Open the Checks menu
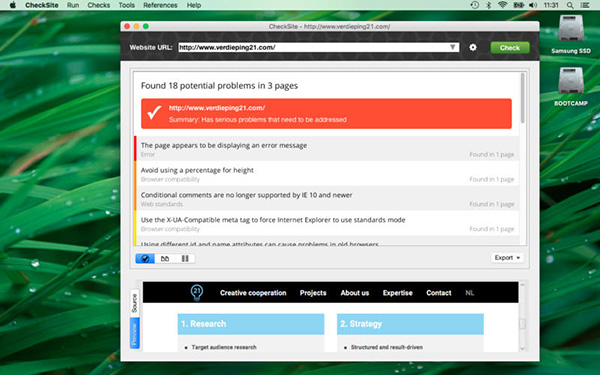600x375 pixels. point(98,5)
